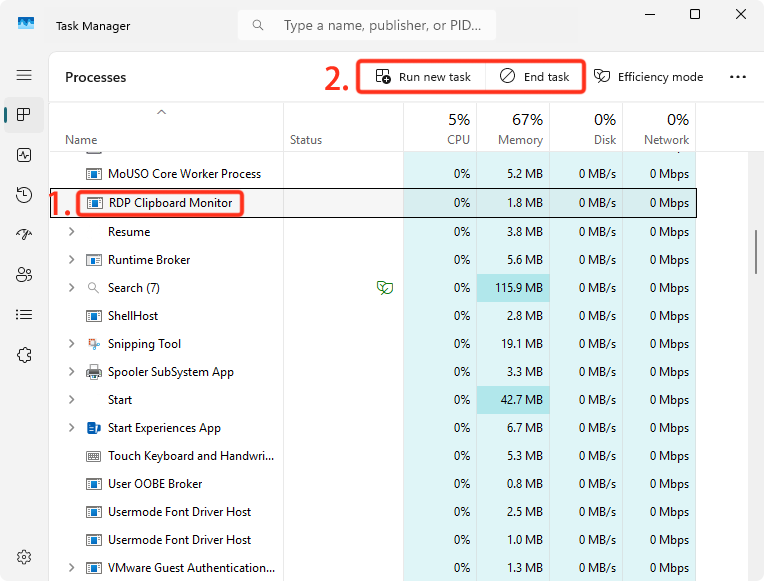This screenshot has width=764, height=581.
Task: Open the Performance page in sidebar
Action: [24, 155]
